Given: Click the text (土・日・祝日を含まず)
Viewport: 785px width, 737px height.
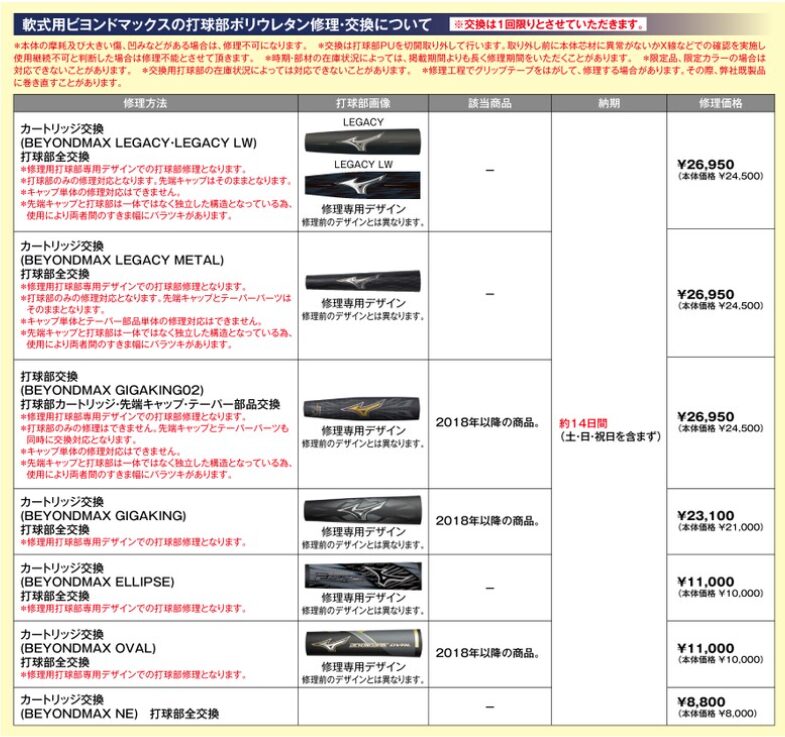Looking at the screenshot, I should pyautogui.click(x=610, y=437).
